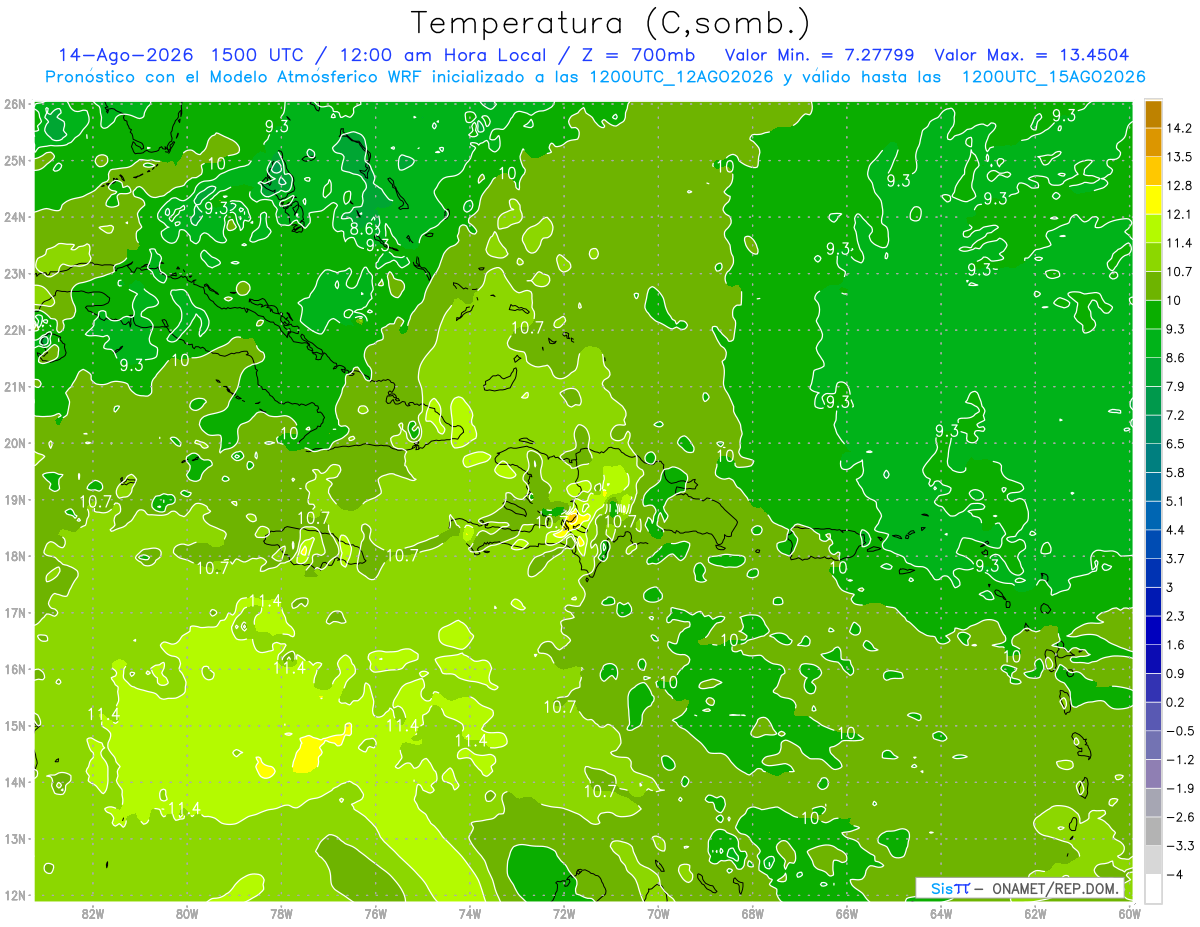Click the "21N" latitude axis label
1200x927 pixels.
pos(15,386)
